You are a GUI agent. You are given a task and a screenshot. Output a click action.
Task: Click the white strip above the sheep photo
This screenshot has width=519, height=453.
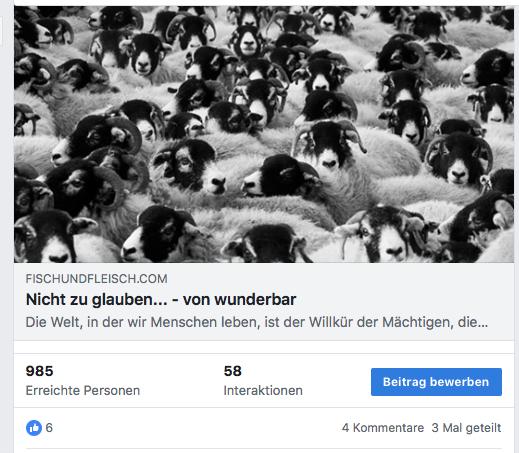click(x=264, y=3)
